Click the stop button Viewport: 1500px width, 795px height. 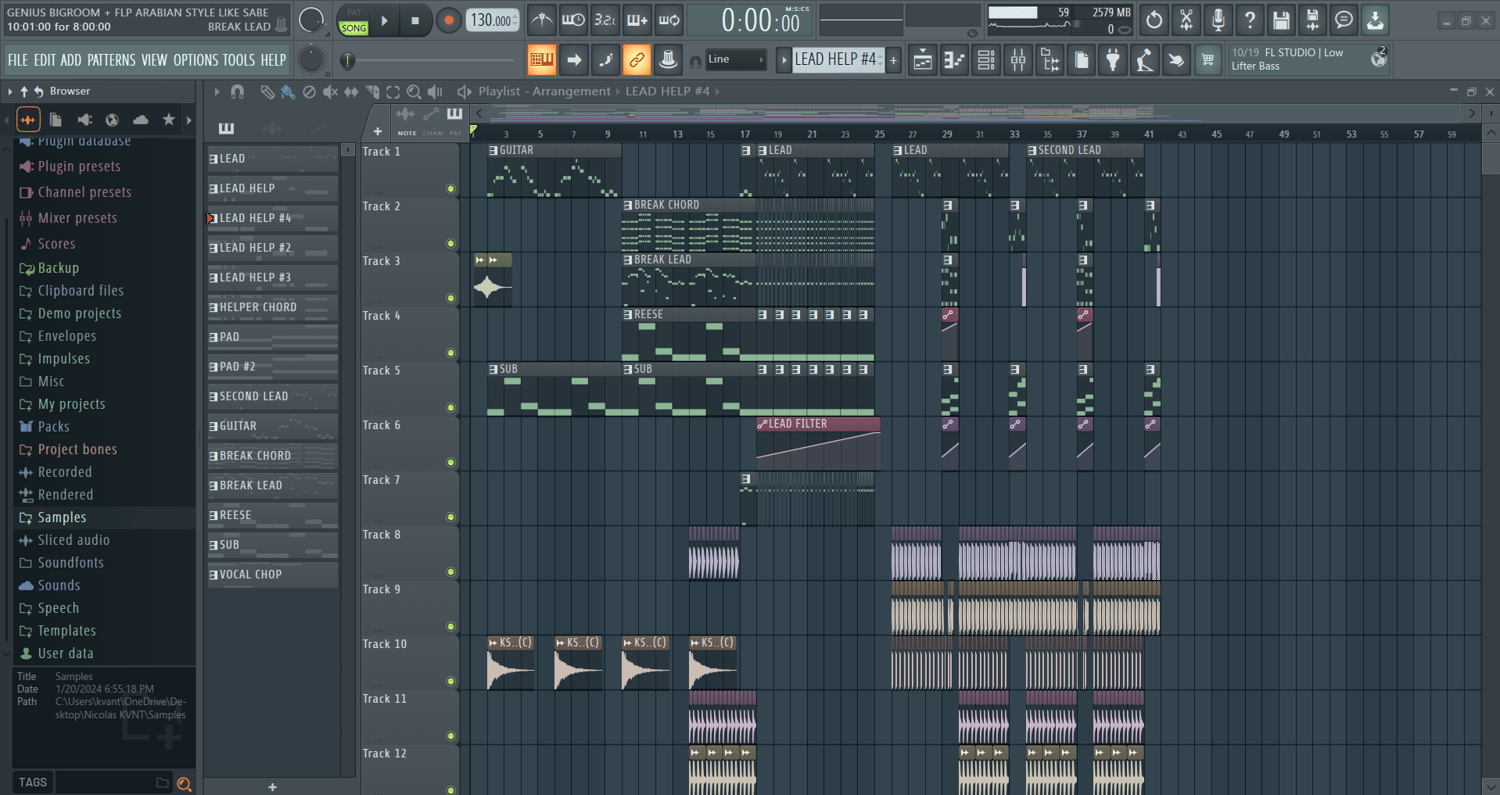click(415, 20)
